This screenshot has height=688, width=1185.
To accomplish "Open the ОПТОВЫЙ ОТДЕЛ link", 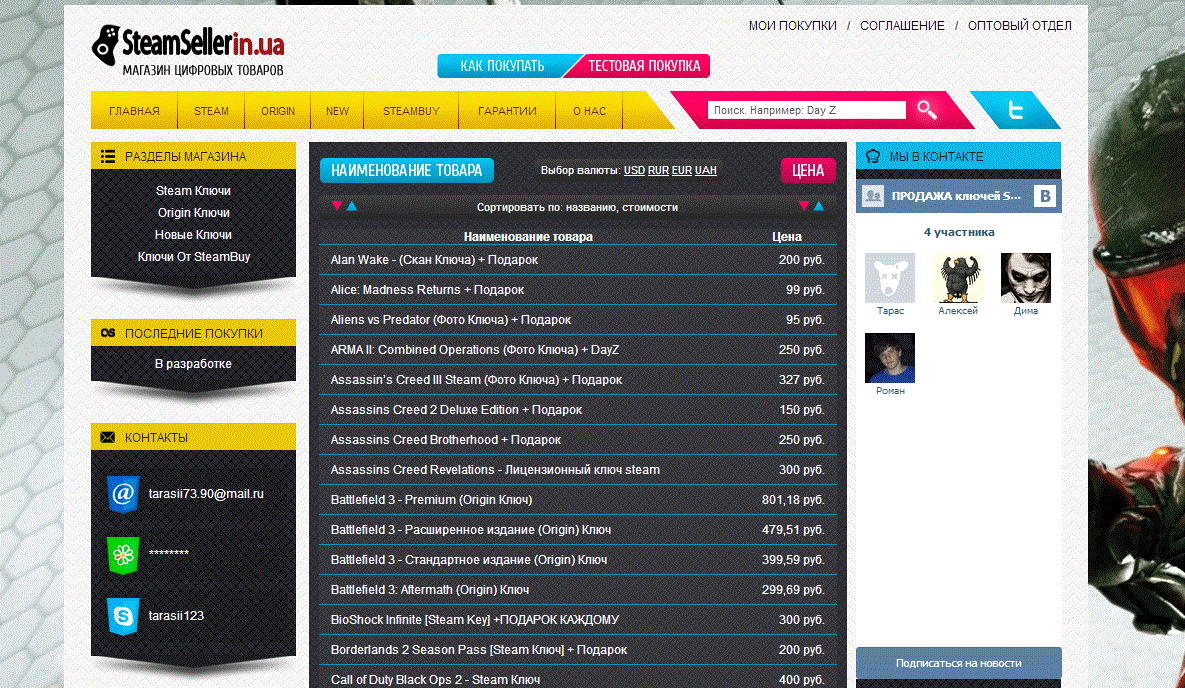I will pos(1019,26).
